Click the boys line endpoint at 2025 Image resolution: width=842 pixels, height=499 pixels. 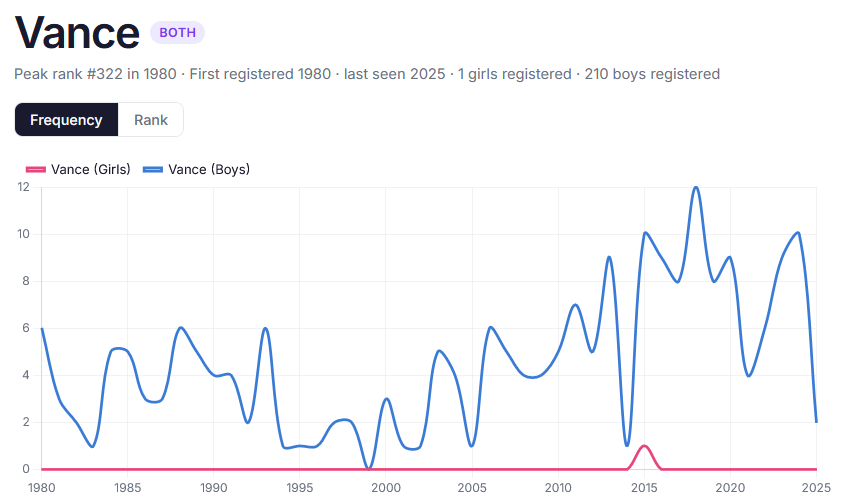(816, 422)
